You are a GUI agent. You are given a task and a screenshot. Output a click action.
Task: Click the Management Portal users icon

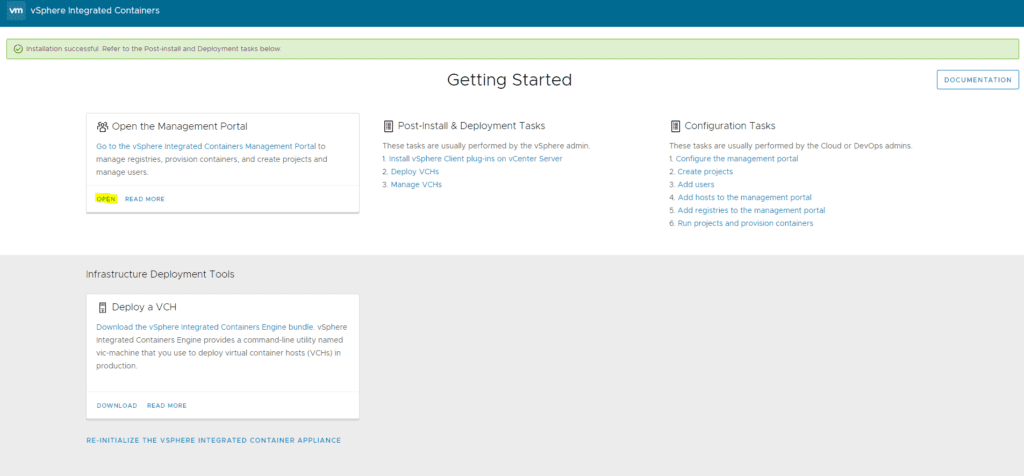tap(102, 127)
